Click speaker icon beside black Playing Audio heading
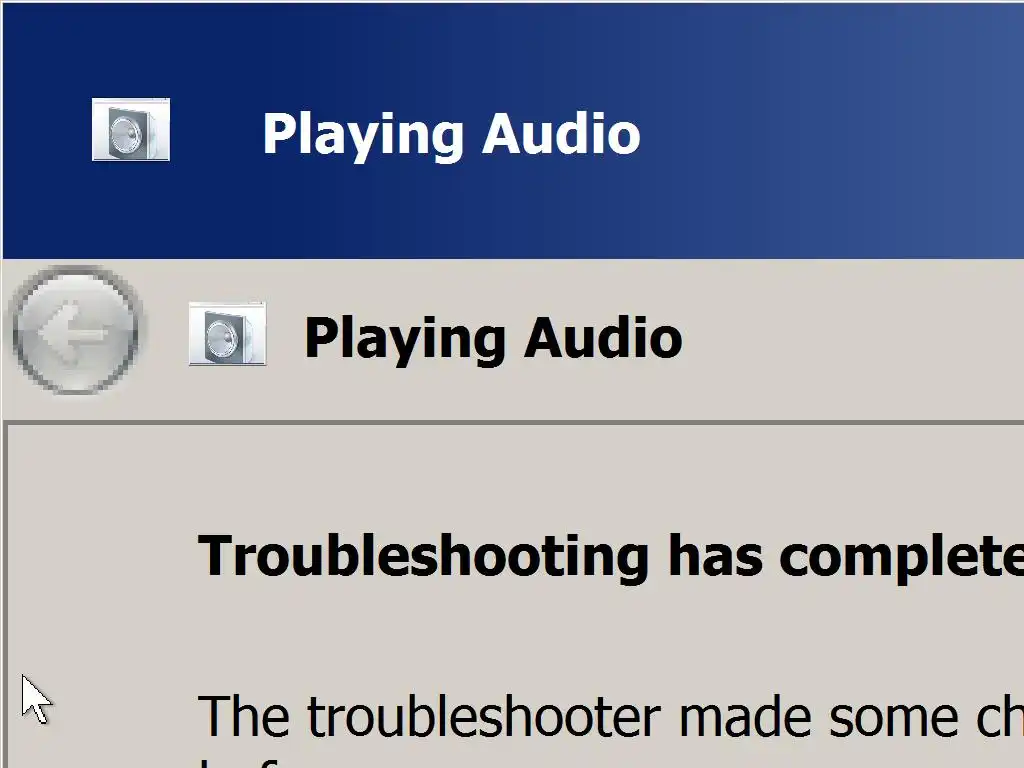The image size is (1024, 768). [x=227, y=334]
